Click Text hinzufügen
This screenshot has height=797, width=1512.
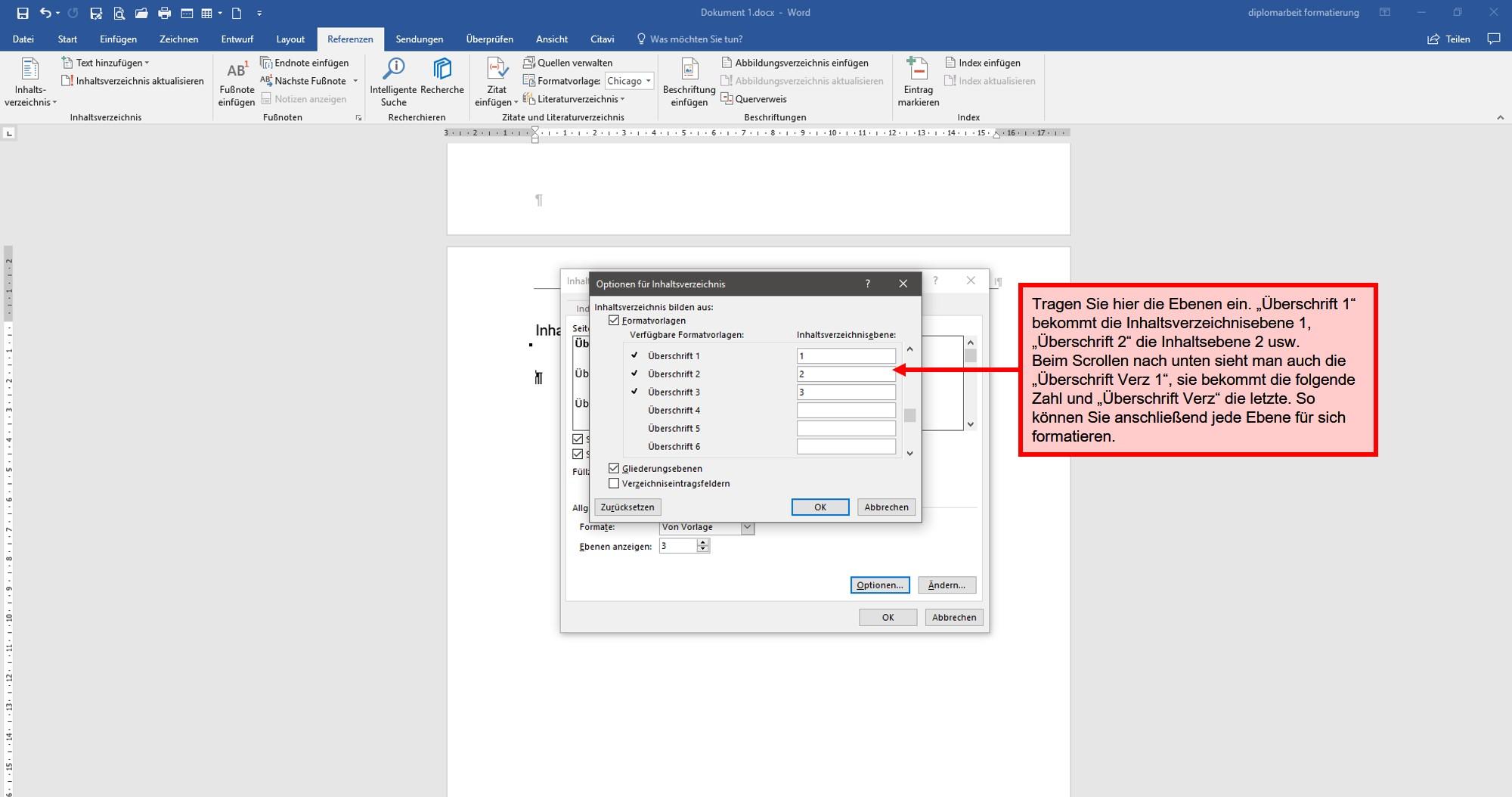tap(105, 63)
